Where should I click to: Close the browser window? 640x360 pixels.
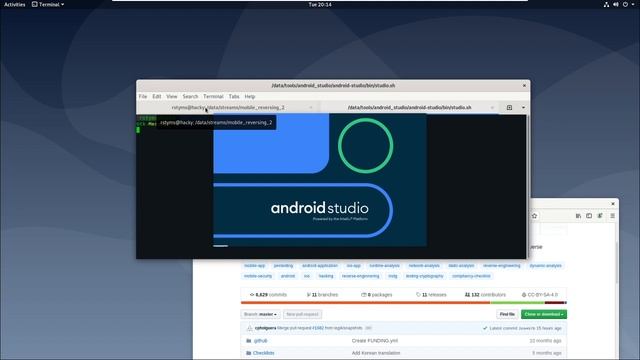[x=613, y=204]
